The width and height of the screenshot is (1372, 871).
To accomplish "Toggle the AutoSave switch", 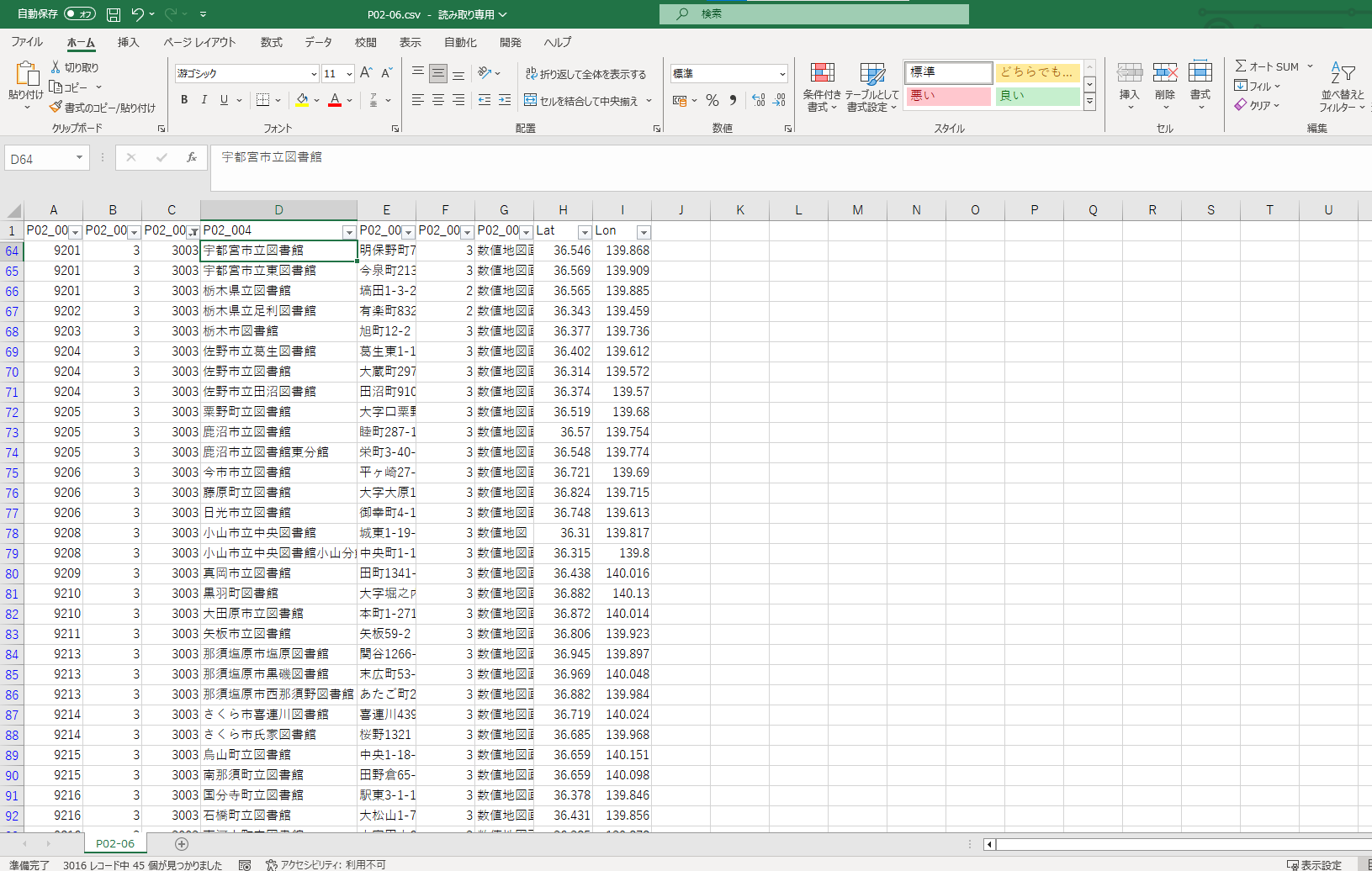I will pyautogui.click(x=80, y=14).
